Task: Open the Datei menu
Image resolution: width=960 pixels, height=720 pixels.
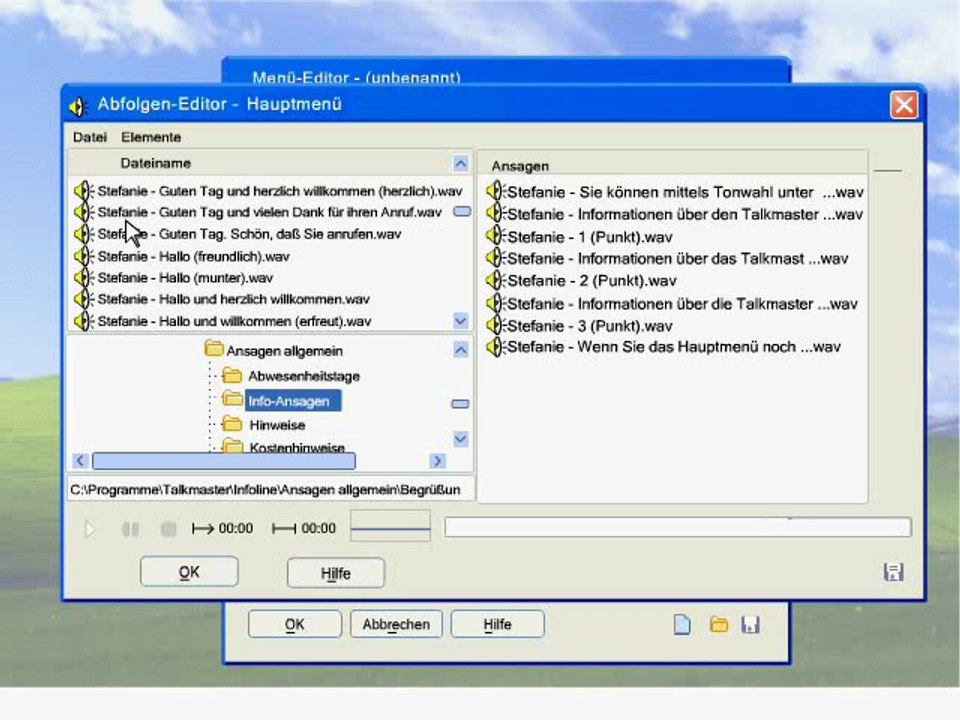Action: (89, 137)
